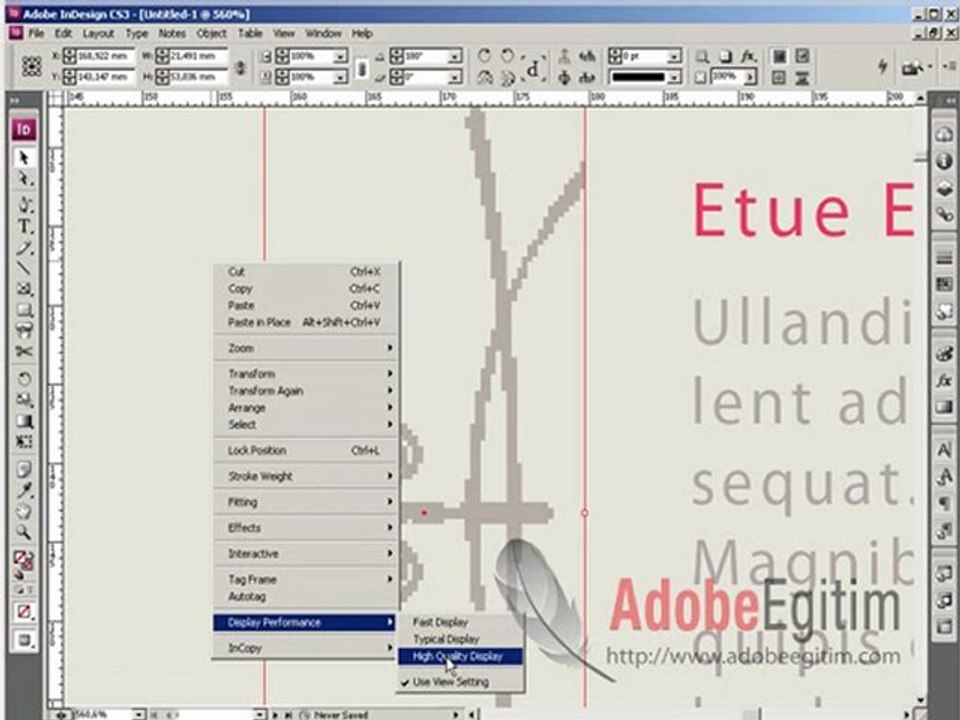This screenshot has width=960, height=720.
Task: Choose Autotag in context menu
Action: click(306, 596)
